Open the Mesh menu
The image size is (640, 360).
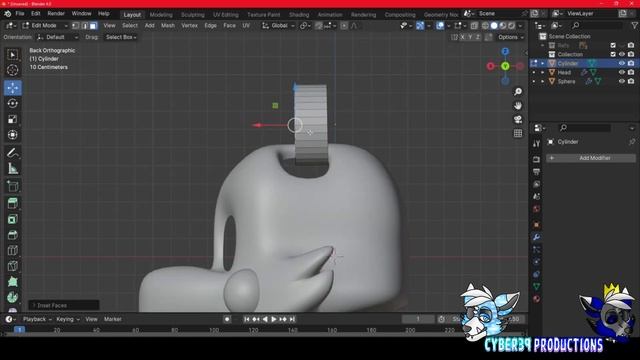coord(168,26)
